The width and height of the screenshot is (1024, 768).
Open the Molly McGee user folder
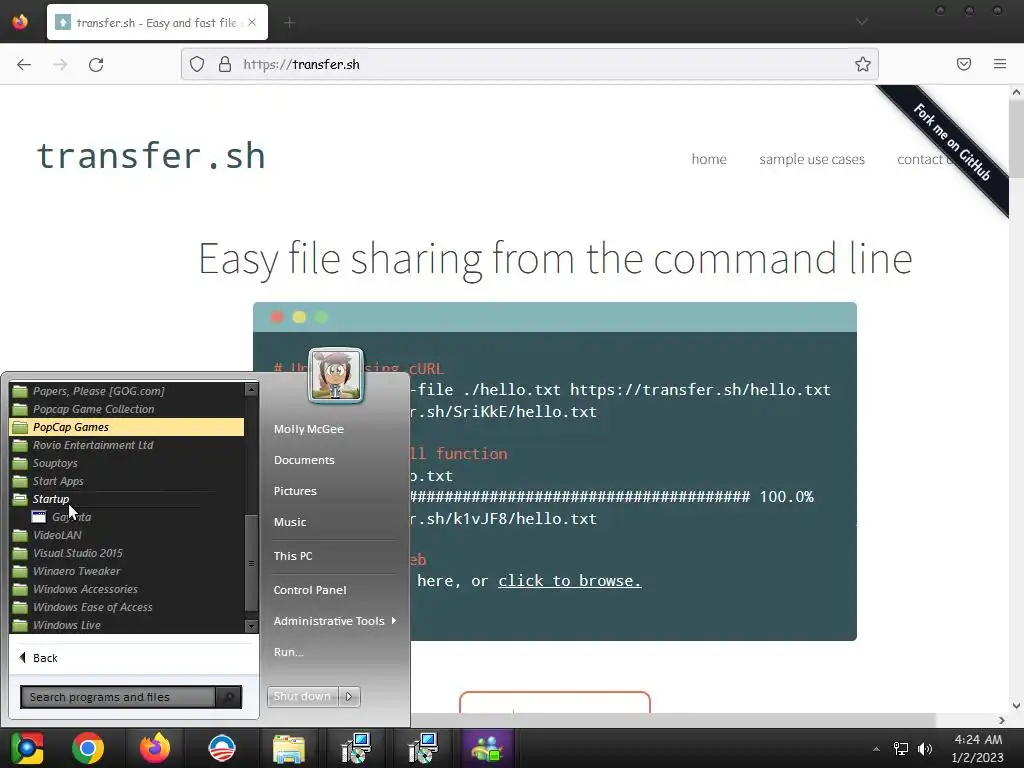[308, 429]
